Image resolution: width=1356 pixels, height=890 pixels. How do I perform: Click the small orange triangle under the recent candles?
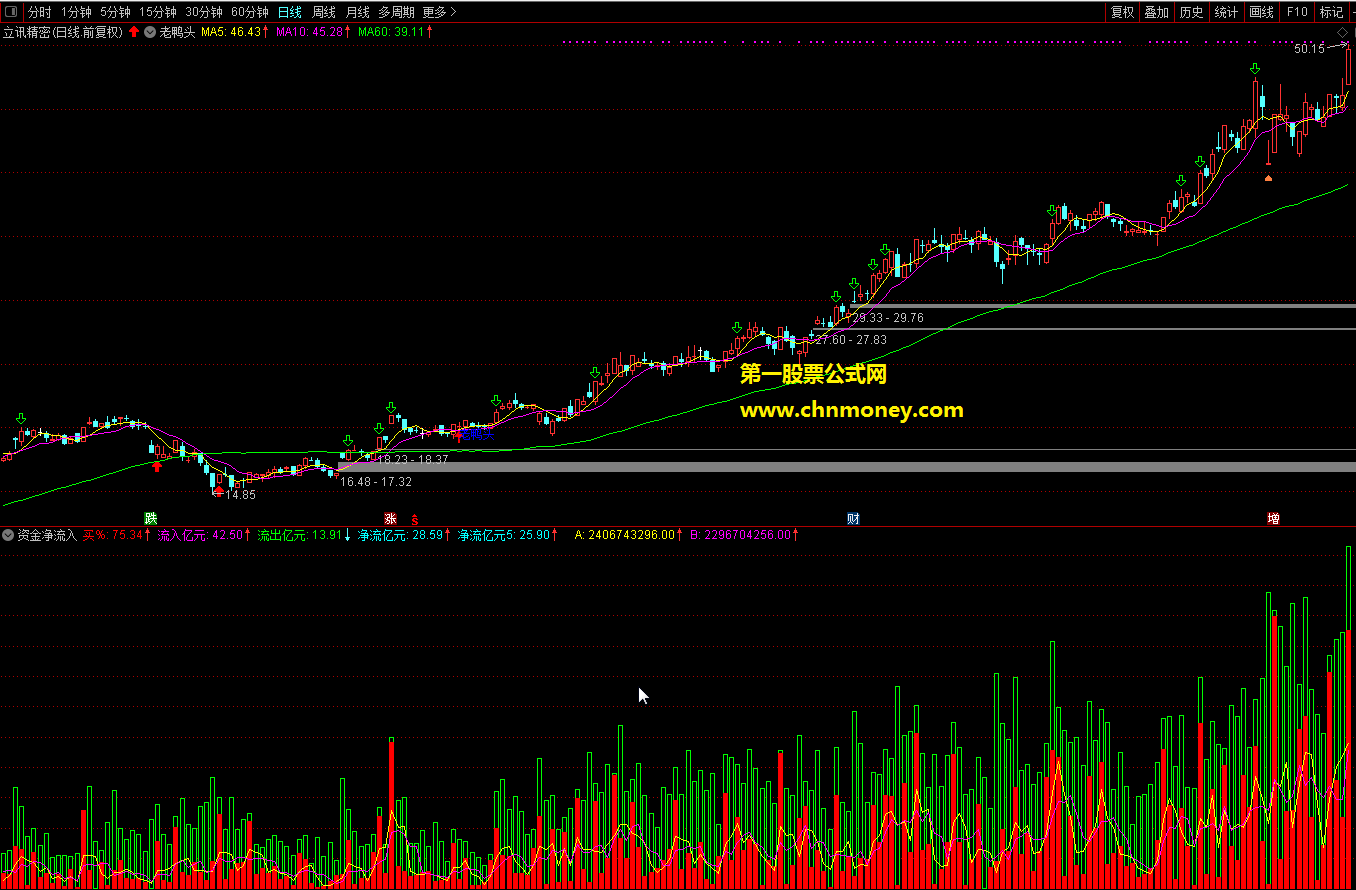point(1268,178)
